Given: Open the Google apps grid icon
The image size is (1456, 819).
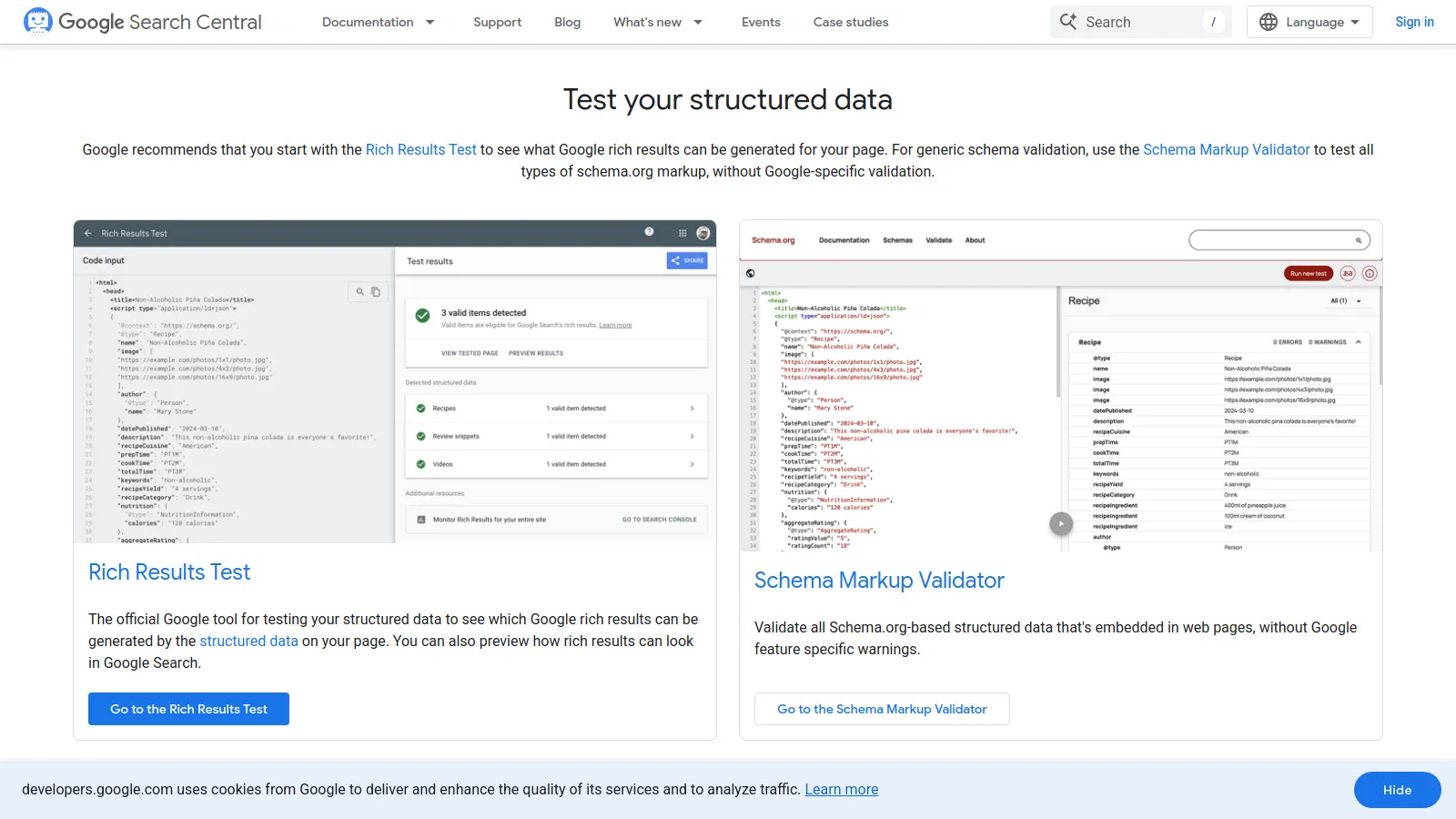Looking at the screenshot, I should coord(682,233).
